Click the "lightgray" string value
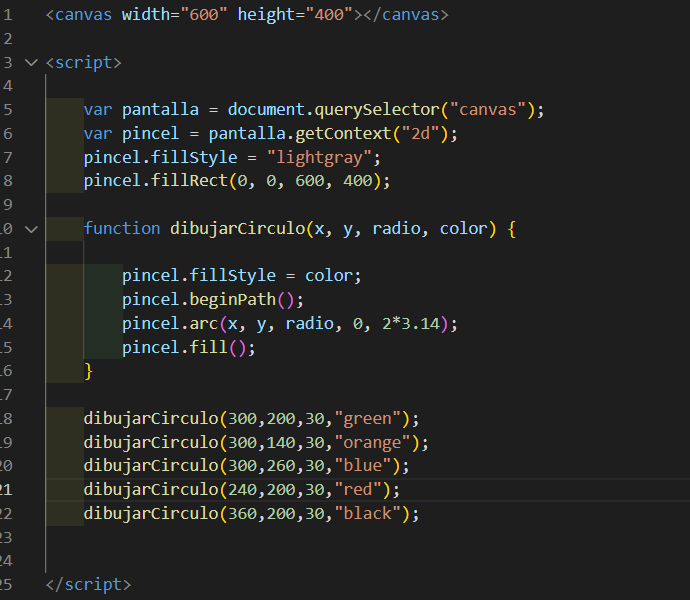 coord(319,158)
